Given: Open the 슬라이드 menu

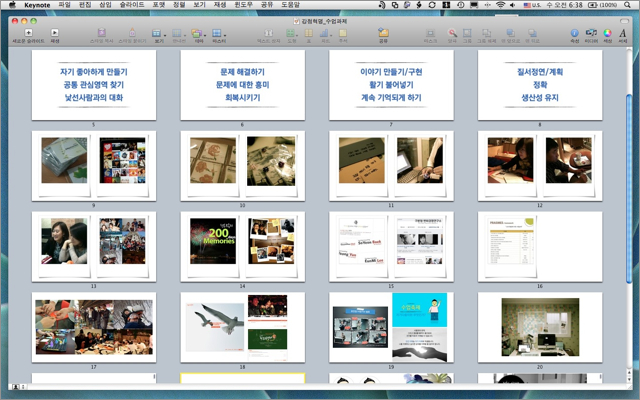Looking at the screenshot, I should point(132,5).
